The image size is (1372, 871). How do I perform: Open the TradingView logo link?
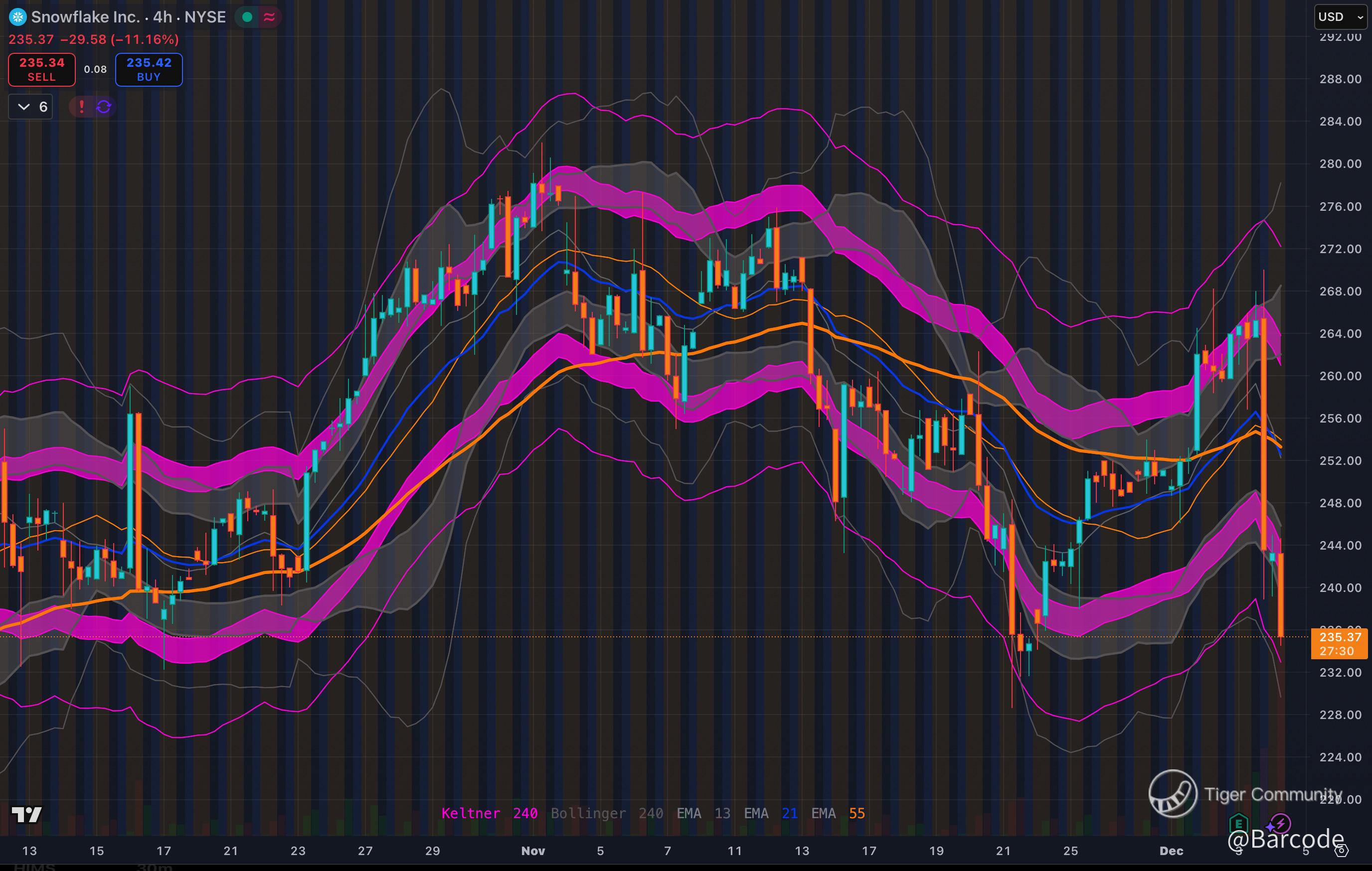point(27,815)
